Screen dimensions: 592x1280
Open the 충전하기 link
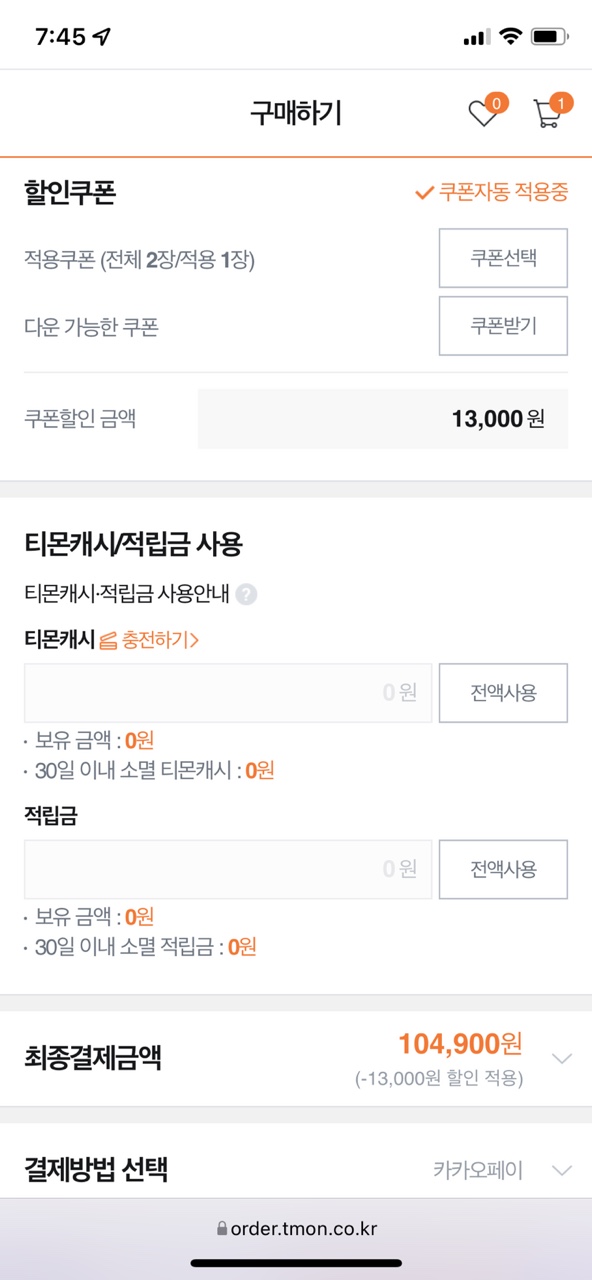[x=160, y=640]
